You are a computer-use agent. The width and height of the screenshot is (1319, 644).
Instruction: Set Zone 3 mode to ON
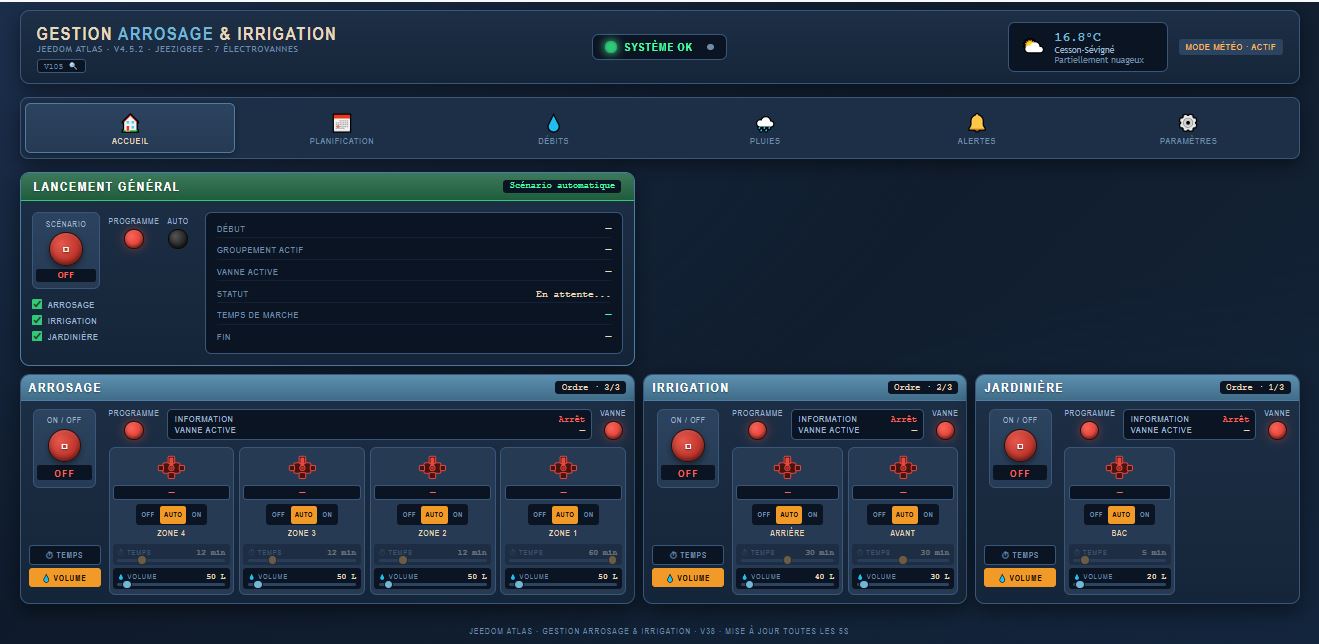[x=327, y=515]
